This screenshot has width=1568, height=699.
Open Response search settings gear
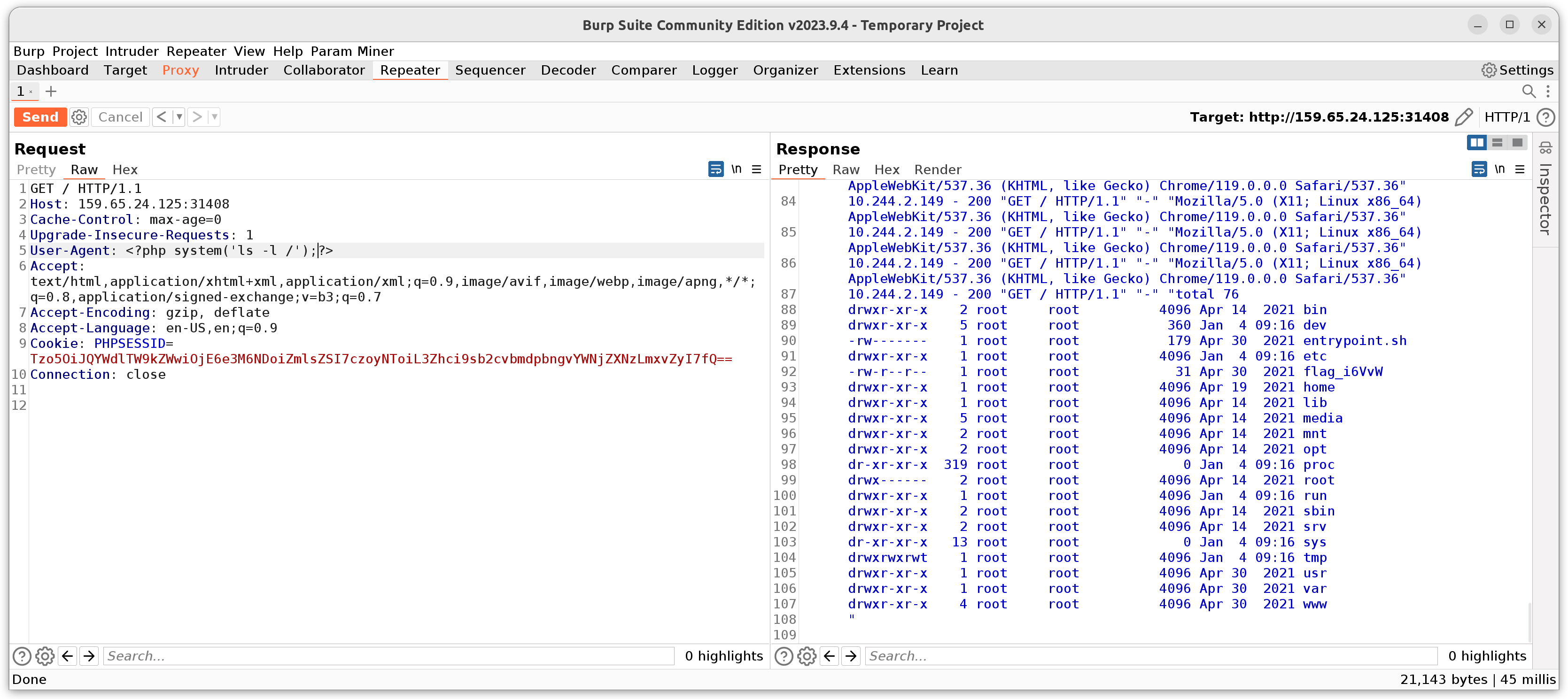point(807,656)
